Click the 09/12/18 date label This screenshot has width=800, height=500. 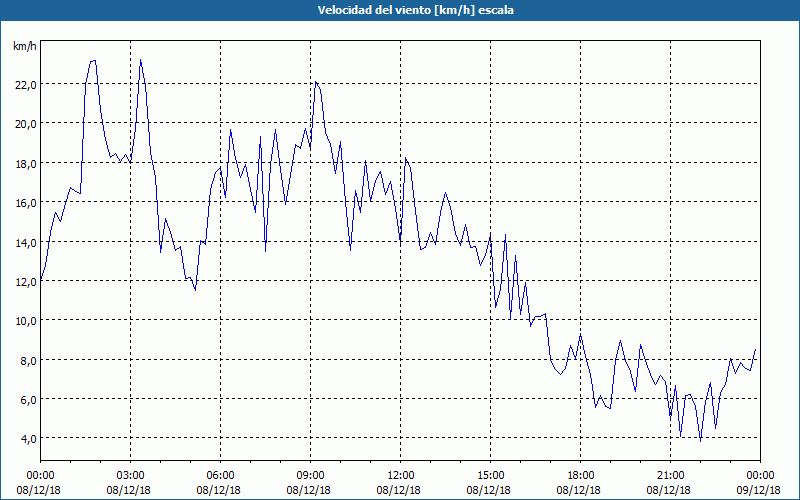pyautogui.click(x=760, y=490)
